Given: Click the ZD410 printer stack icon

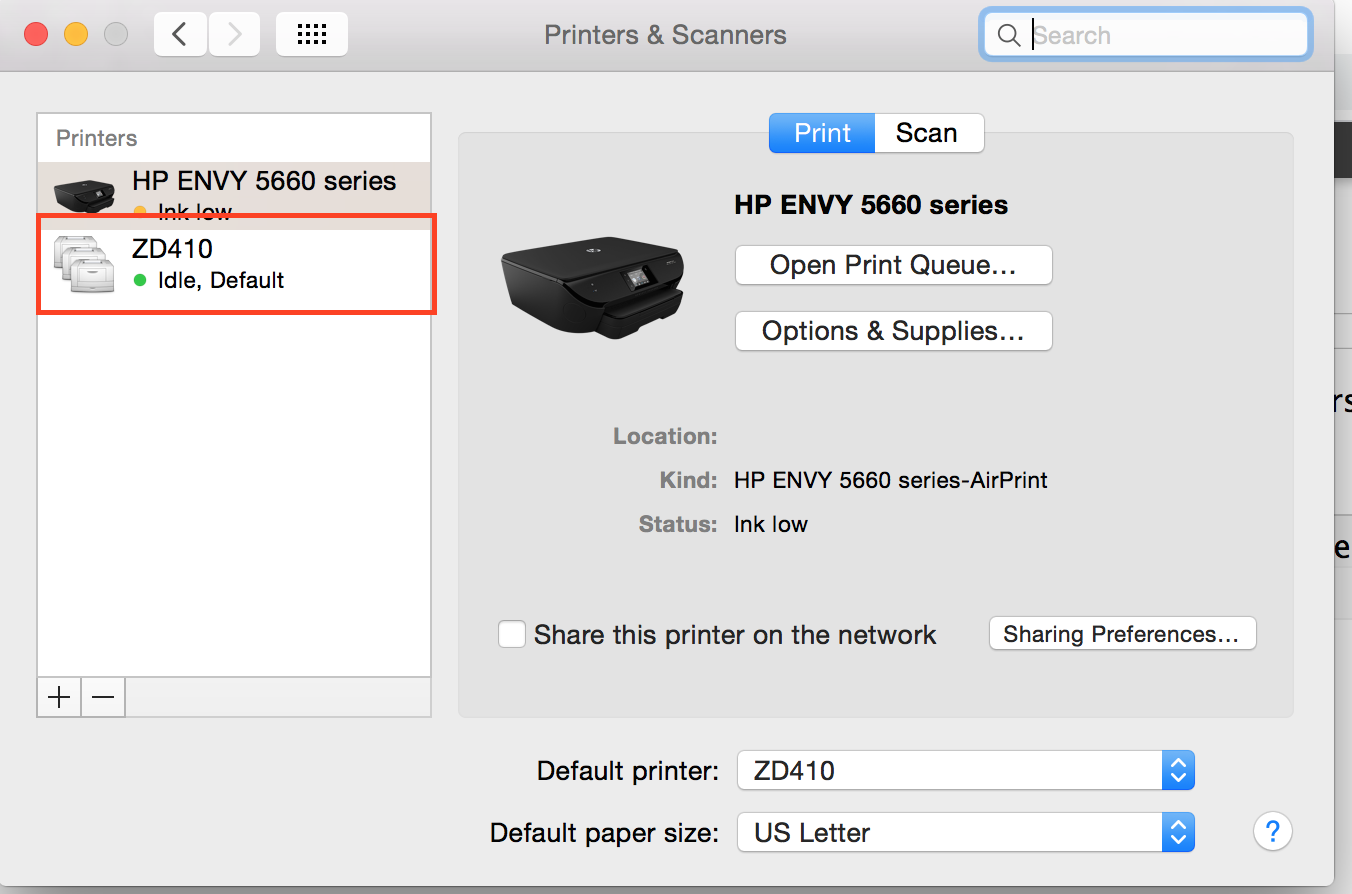Looking at the screenshot, I should 84,263.
